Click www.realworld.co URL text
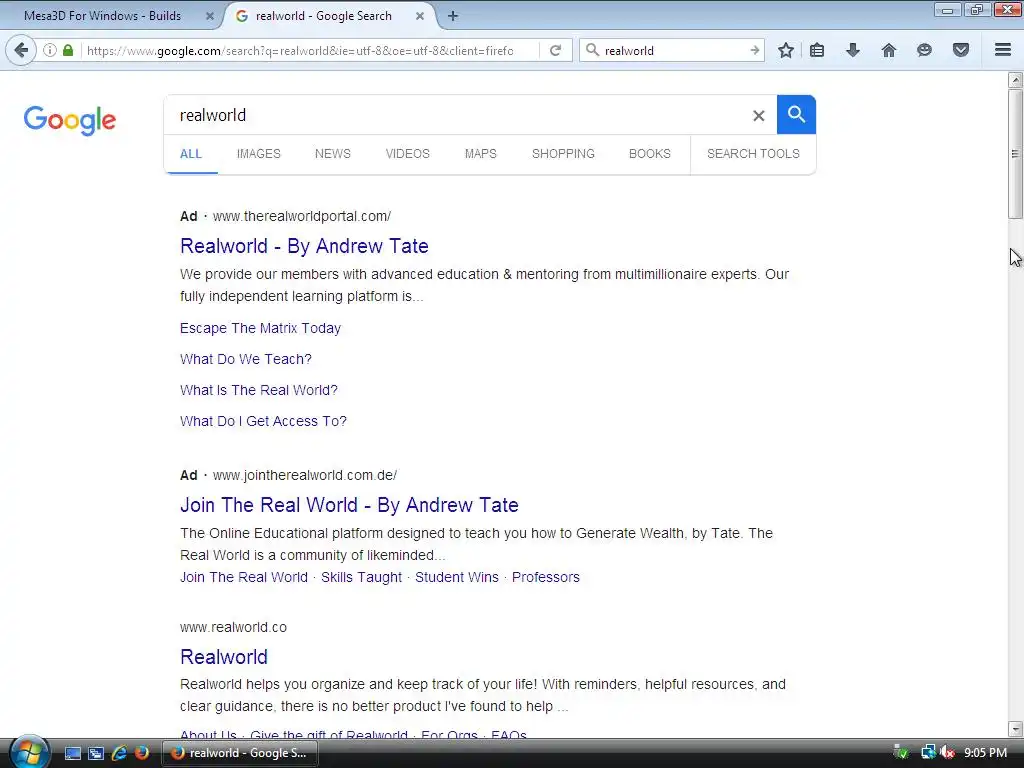Viewport: 1024px width, 768px height. pos(233,627)
